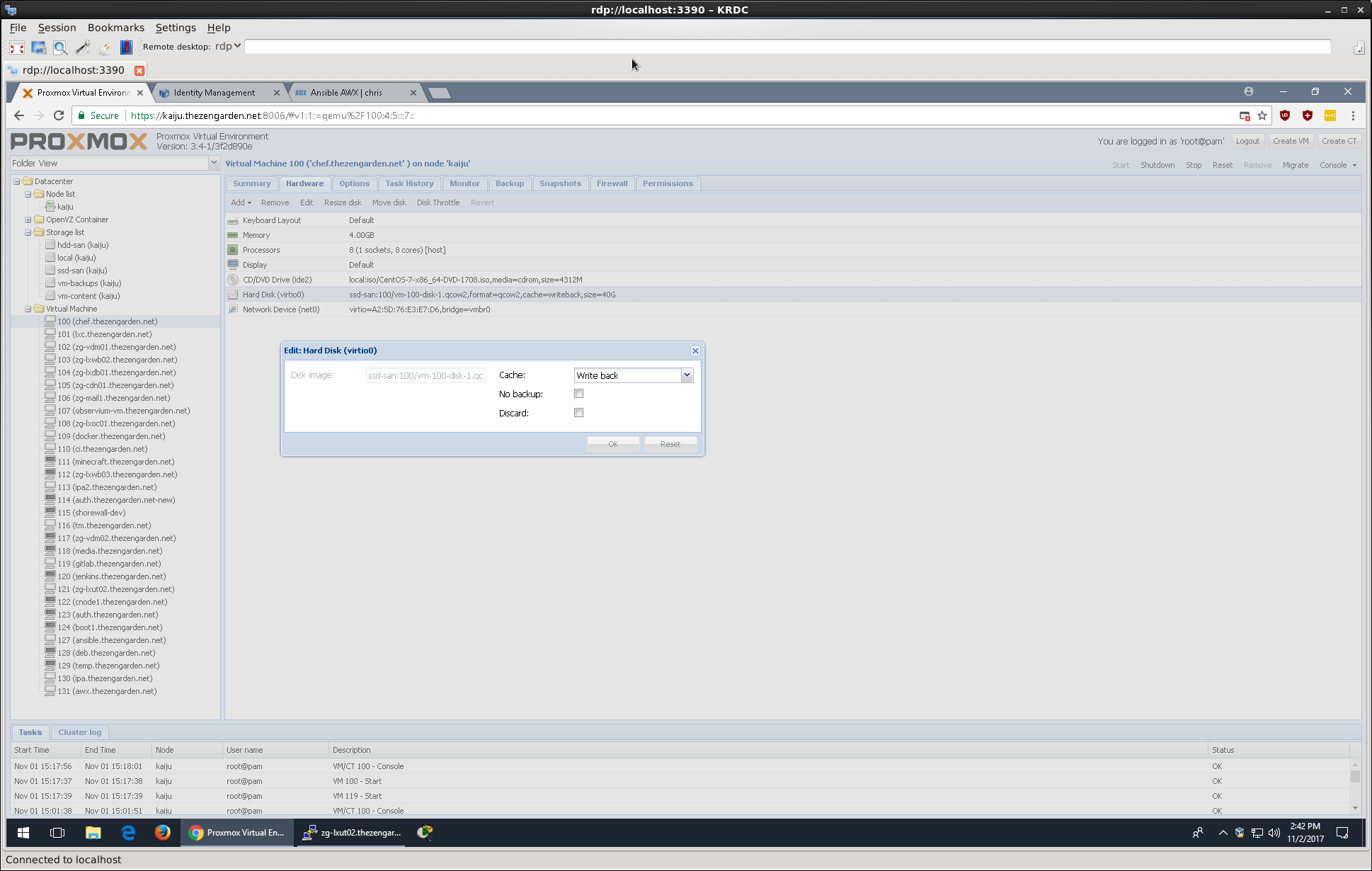1372x871 pixels.
Task: Open the Chrome three-dot menu
Action: (1353, 115)
